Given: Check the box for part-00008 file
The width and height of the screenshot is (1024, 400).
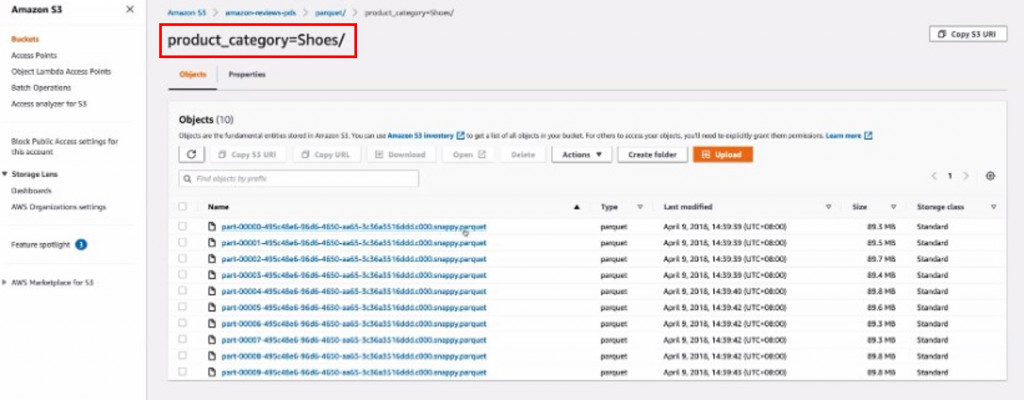Looking at the screenshot, I should 183,356.
